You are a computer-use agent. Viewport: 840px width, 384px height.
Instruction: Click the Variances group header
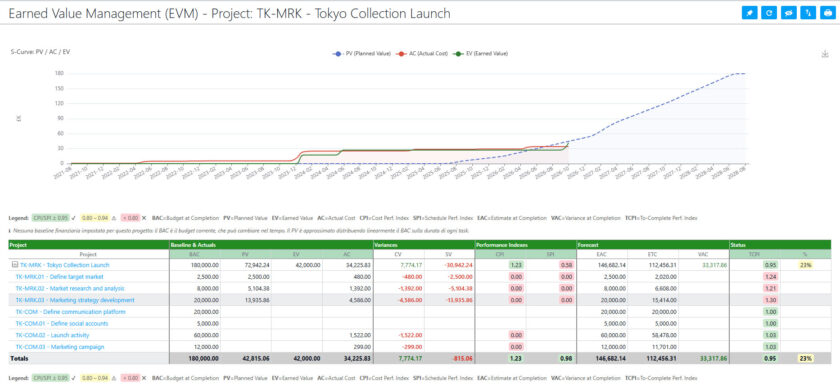[424, 245]
